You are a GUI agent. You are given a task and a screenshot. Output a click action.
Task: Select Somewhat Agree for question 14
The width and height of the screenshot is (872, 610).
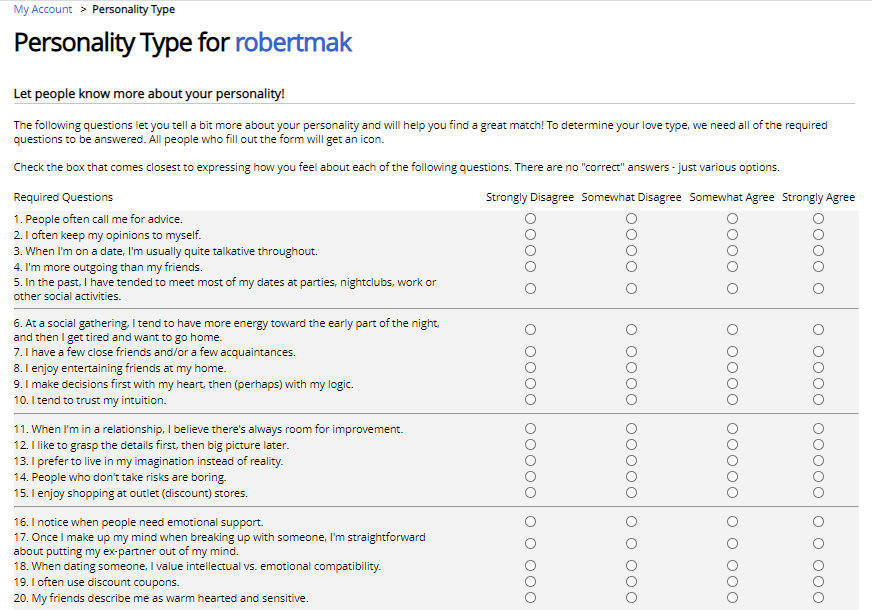point(732,477)
